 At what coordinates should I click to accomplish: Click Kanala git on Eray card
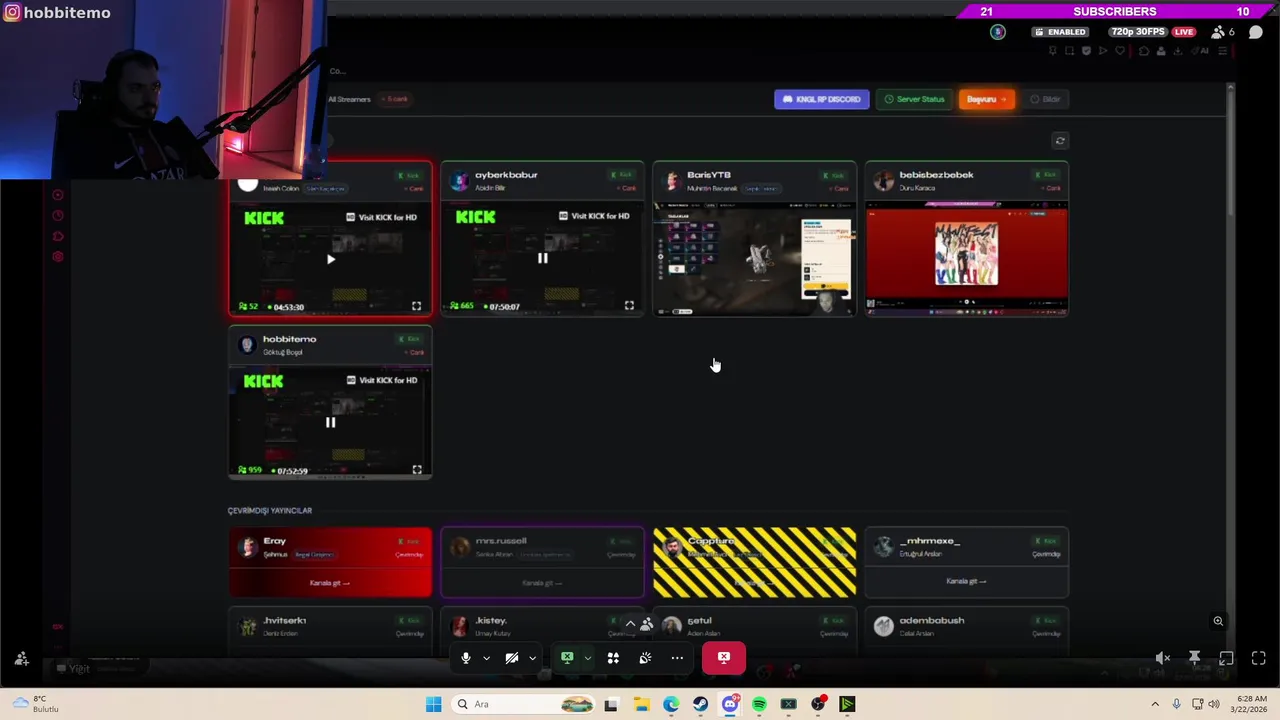click(330, 583)
